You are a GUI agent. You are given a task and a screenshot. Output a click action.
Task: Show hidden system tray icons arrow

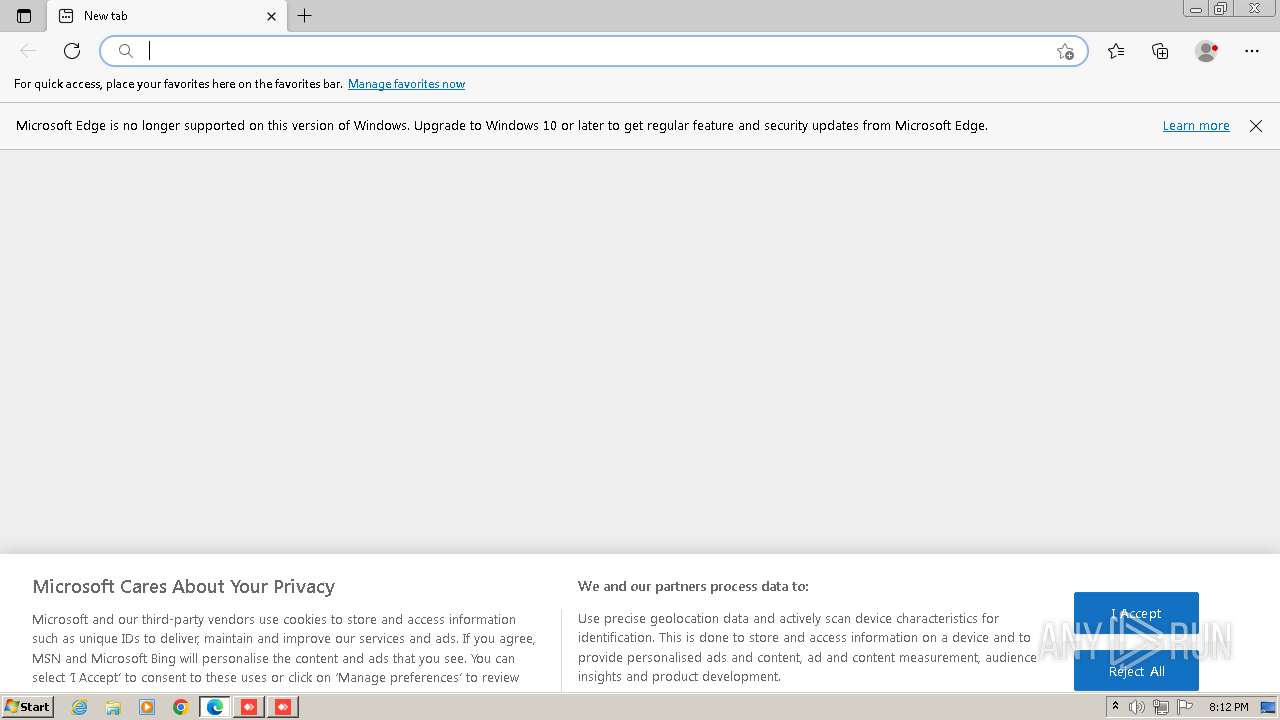tap(1115, 707)
